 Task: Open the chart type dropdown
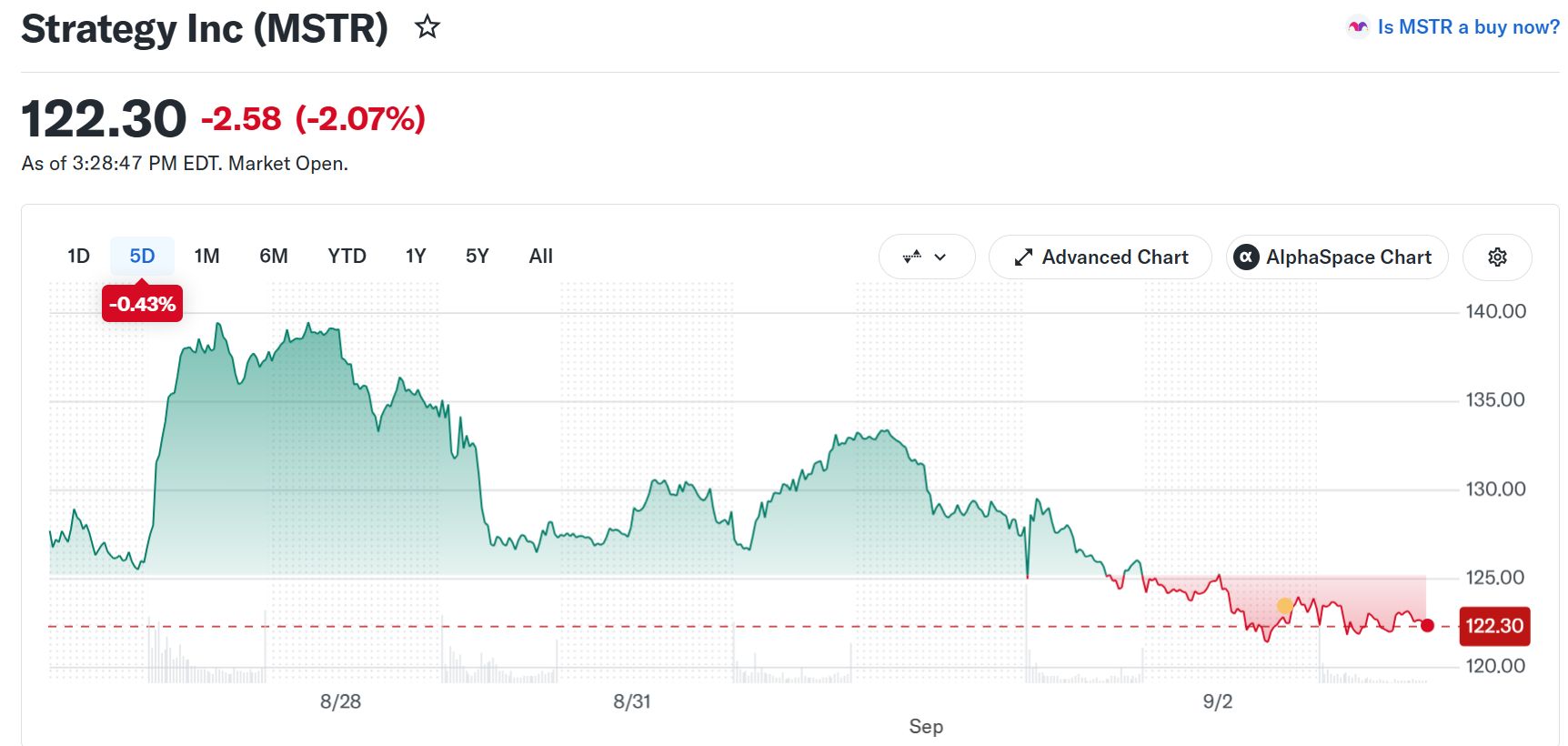tap(926, 257)
